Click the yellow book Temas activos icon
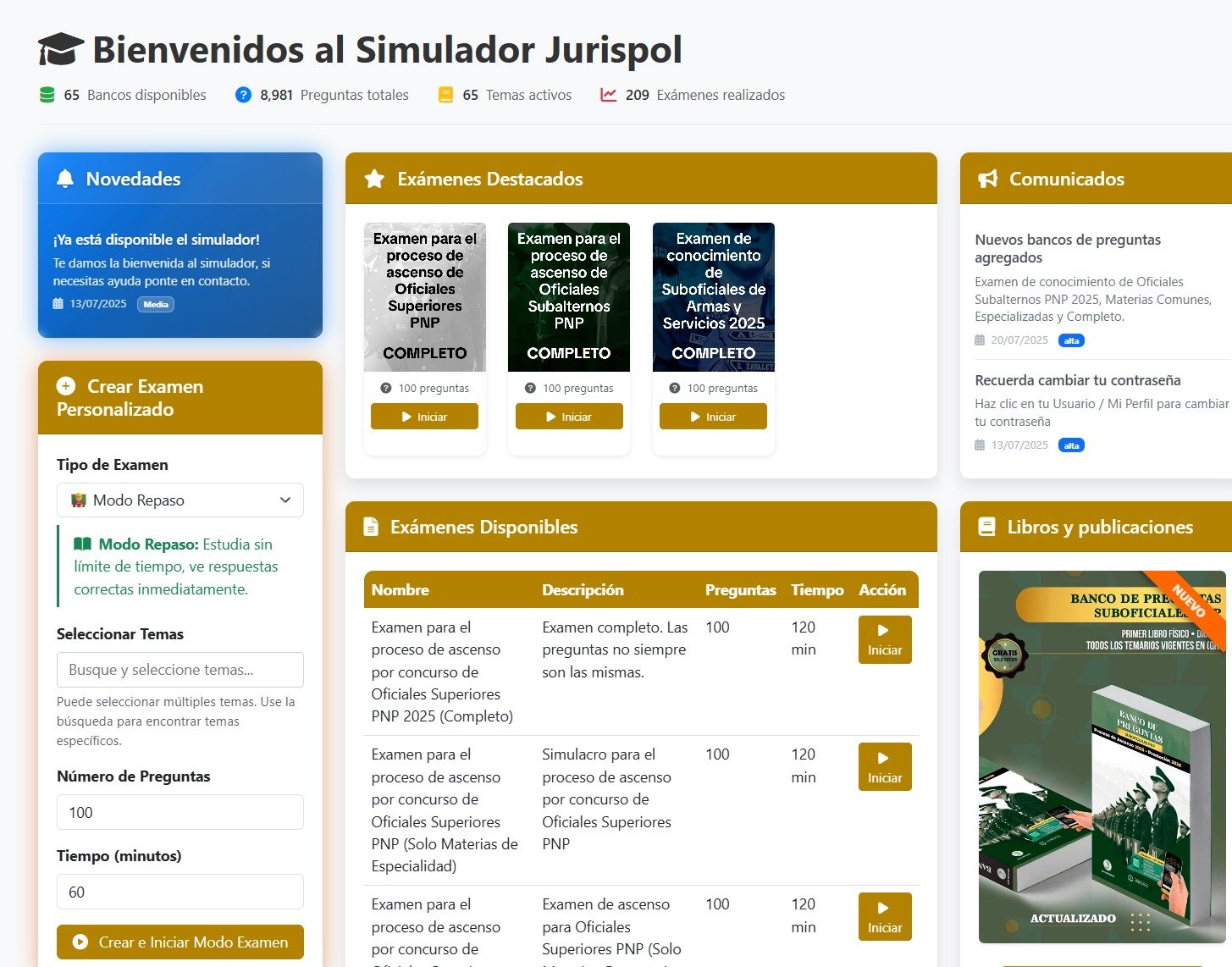This screenshot has width=1232, height=967. tap(445, 95)
